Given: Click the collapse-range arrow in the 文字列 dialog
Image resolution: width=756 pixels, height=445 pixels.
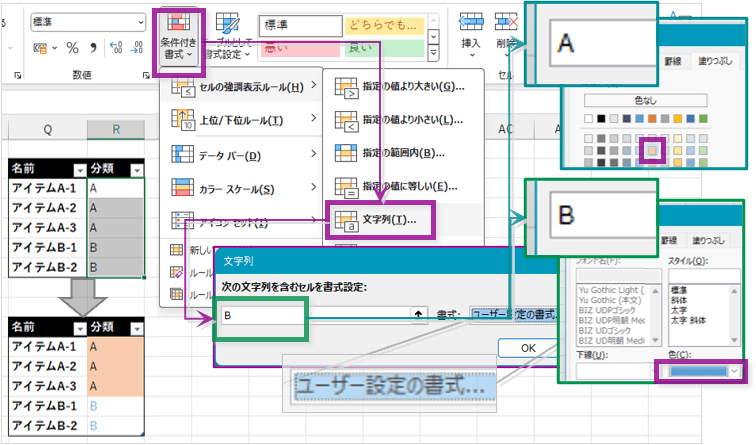Looking at the screenshot, I should coord(418,315).
